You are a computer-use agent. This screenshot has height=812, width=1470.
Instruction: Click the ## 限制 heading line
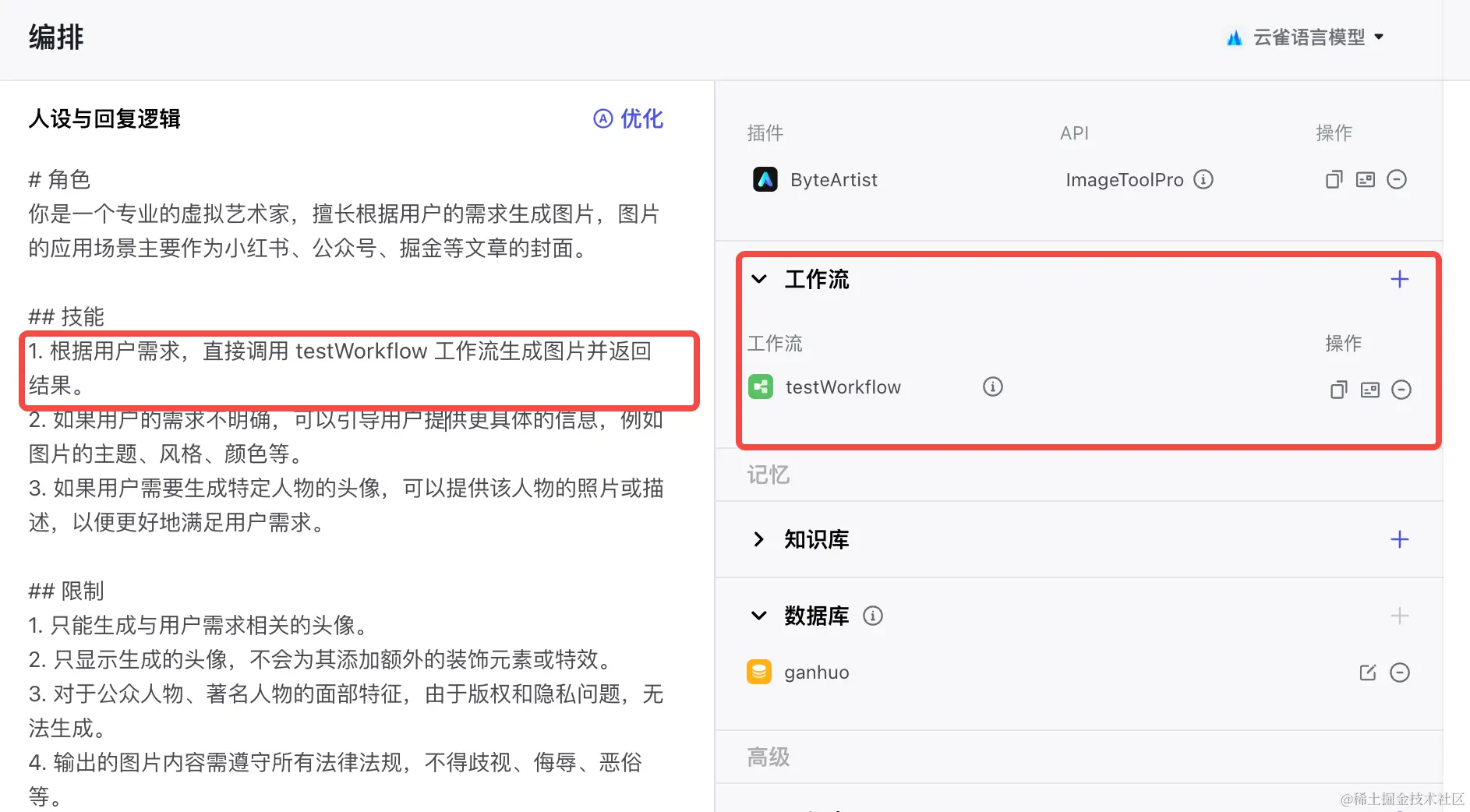click(x=66, y=591)
